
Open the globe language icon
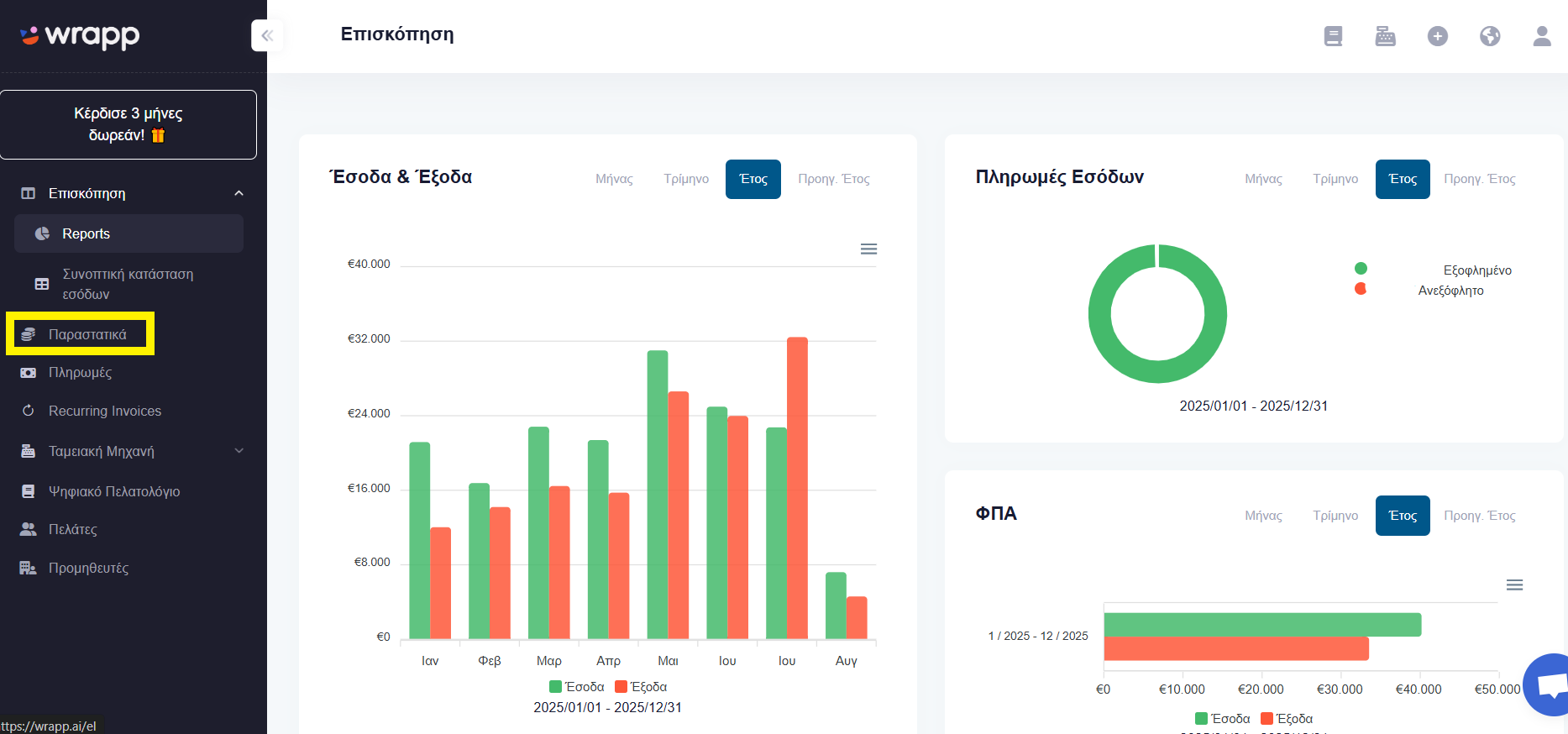tap(1490, 36)
